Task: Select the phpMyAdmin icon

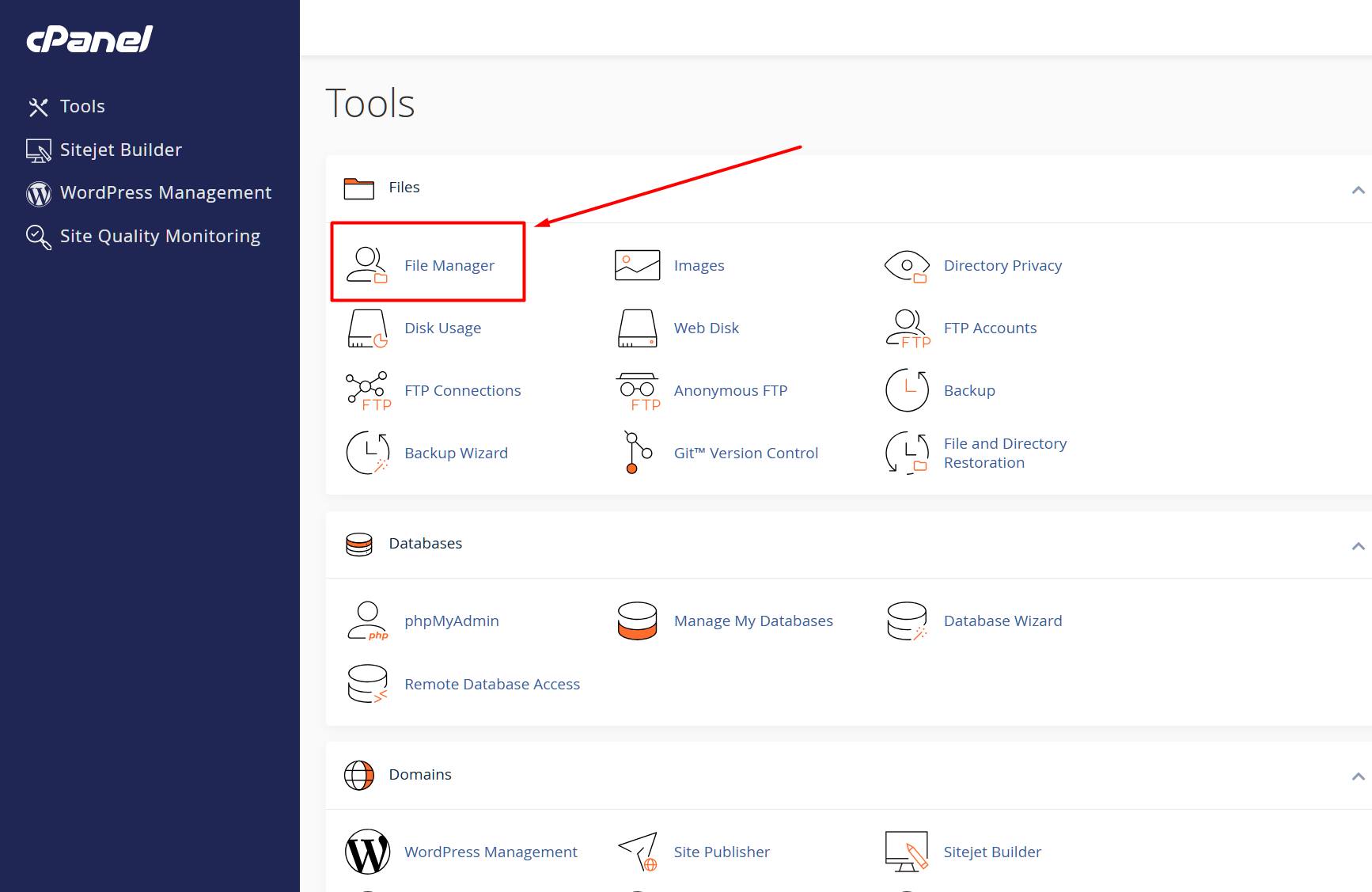Action: pos(367,621)
